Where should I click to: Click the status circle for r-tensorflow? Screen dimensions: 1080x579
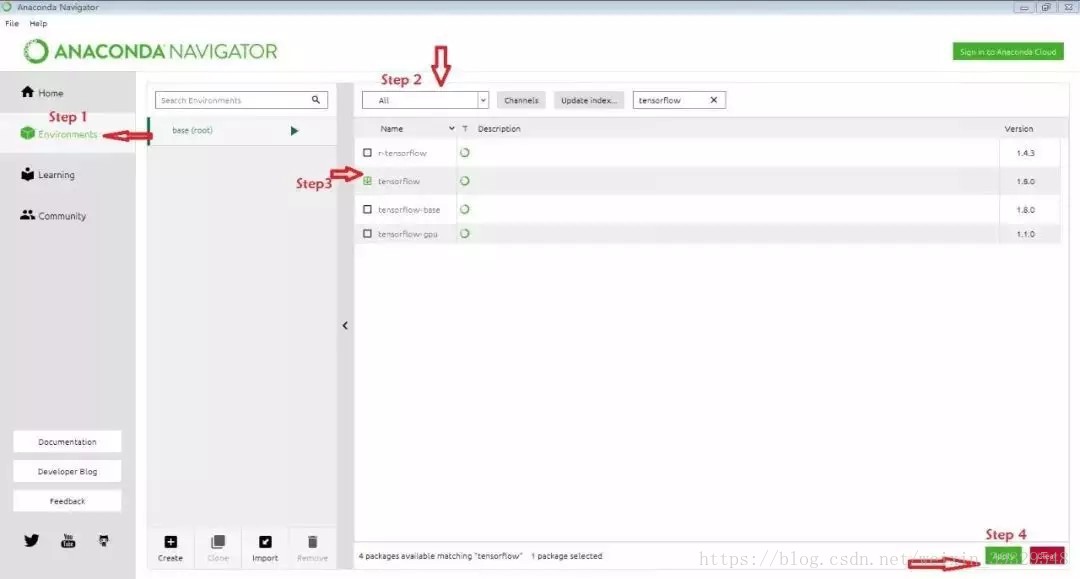tap(465, 153)
